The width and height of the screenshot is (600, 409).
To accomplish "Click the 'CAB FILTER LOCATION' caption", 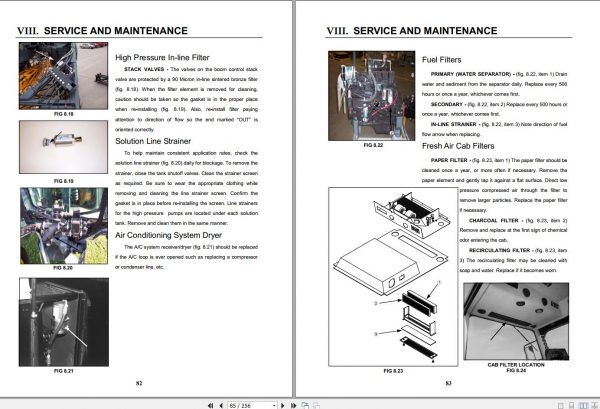I will [516, 365].
